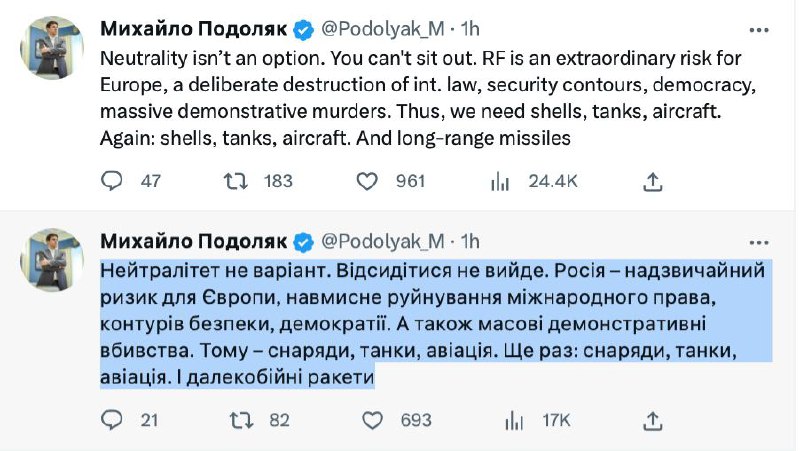Viewport: 800px width, 451px height.
Task: Open the 1h timestamp of the Ukrainian tweet
Action: (x=470, y=241)
